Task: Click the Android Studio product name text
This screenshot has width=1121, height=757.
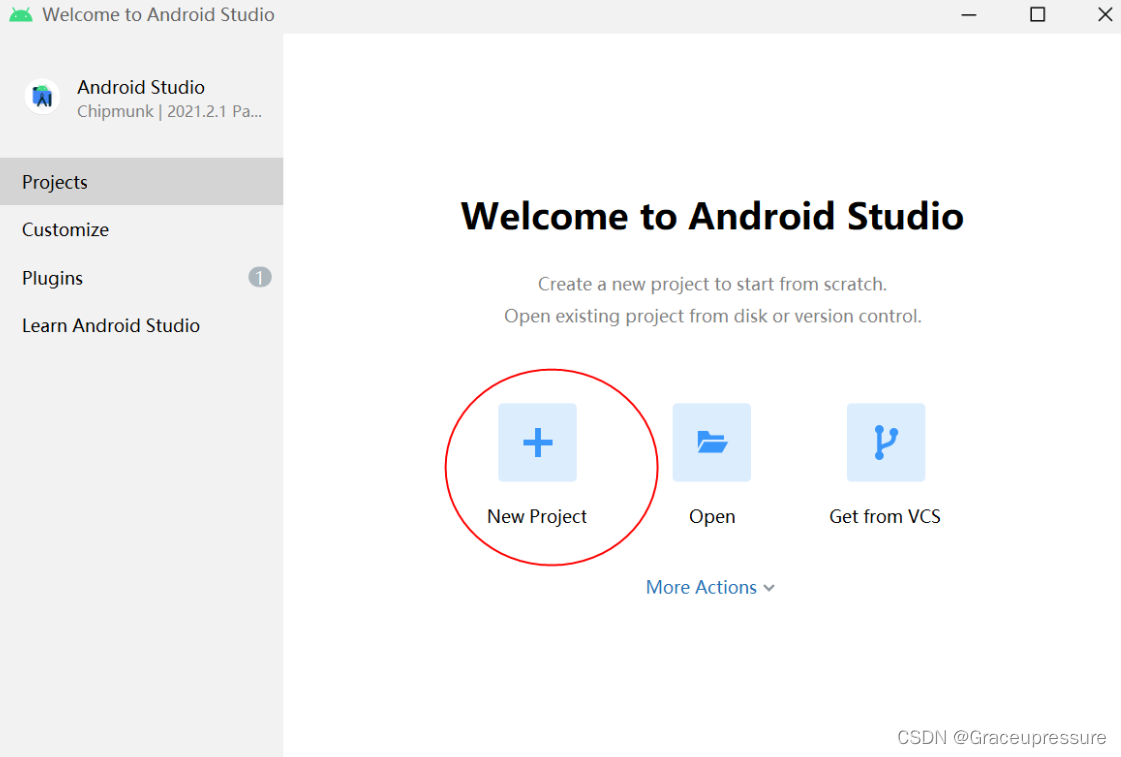Action: [141, 87]
